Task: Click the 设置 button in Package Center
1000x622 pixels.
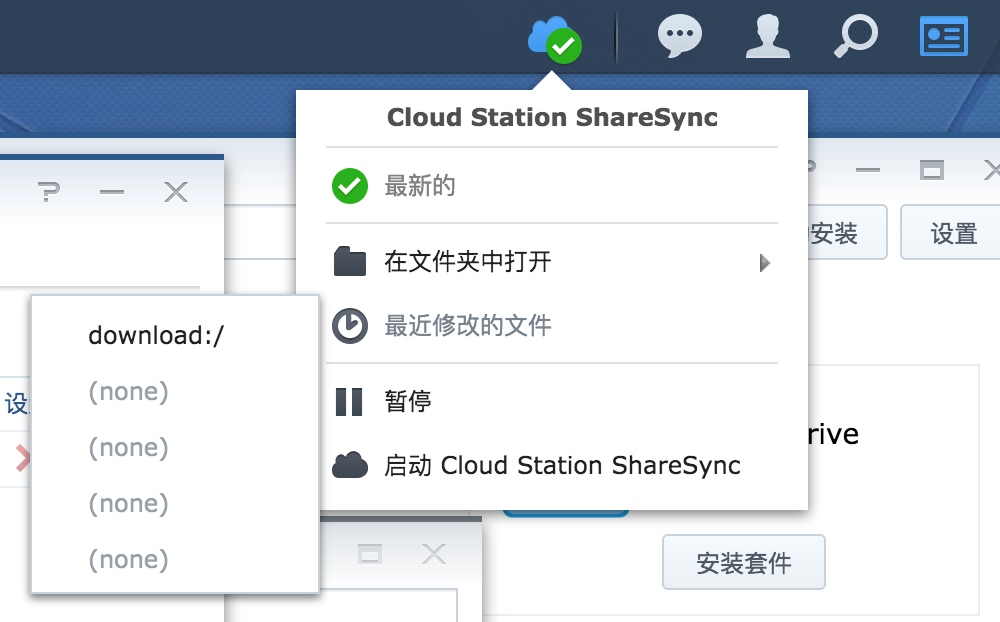Action: click(952, 233)
